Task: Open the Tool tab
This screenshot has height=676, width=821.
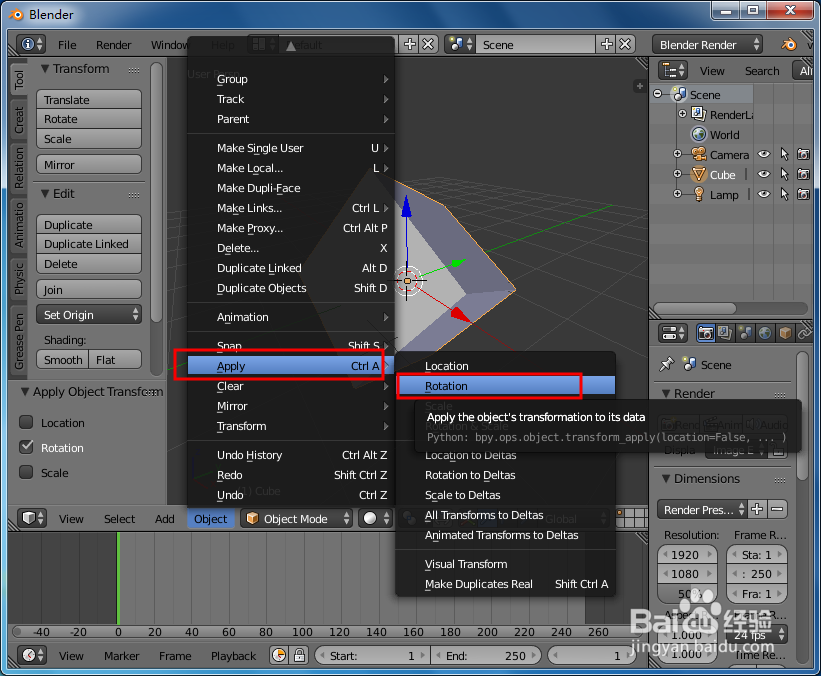Action: pos(19,80)
